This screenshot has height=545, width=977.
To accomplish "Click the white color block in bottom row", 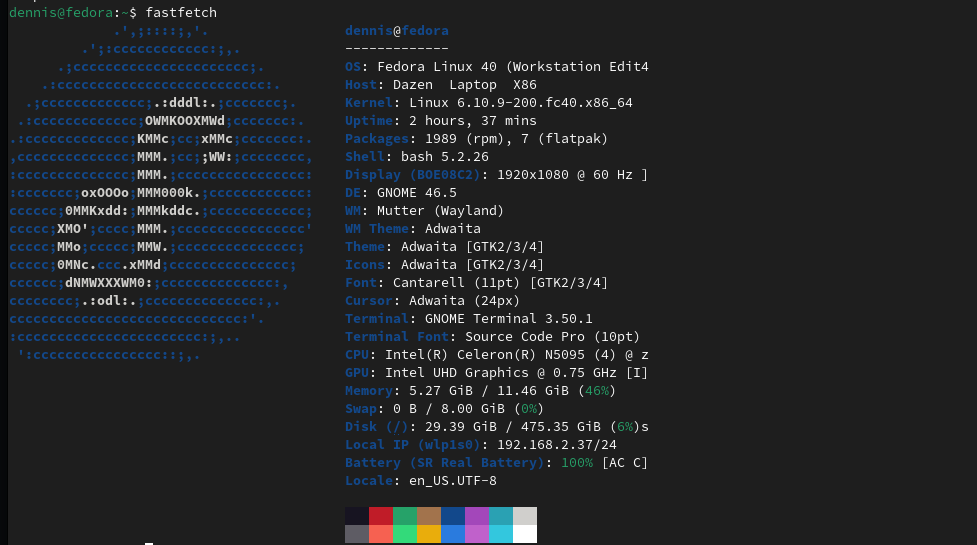I will coord(525,534).
